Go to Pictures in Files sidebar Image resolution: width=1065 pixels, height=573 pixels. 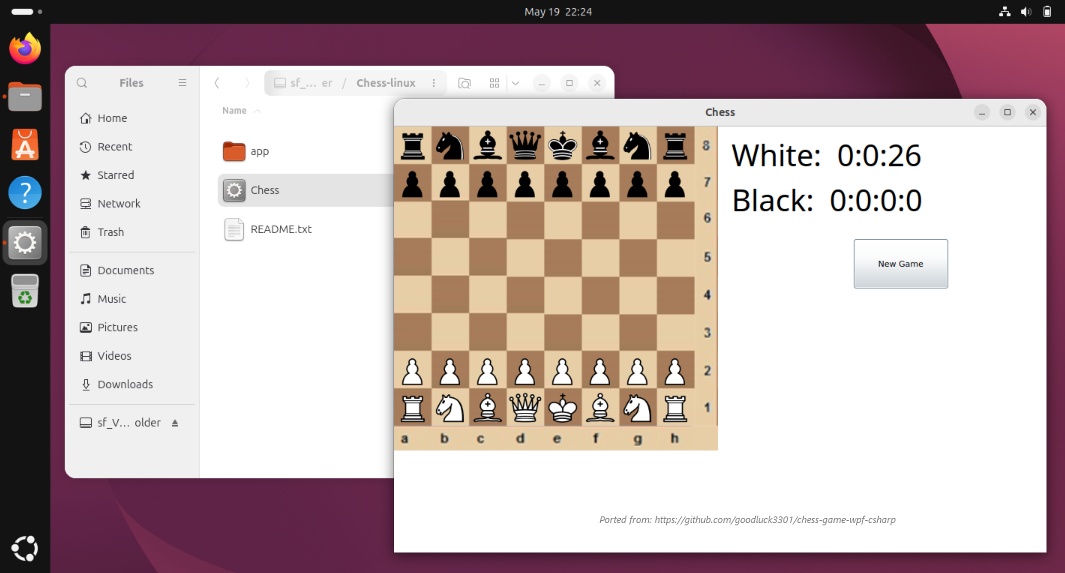pos(132,327)
